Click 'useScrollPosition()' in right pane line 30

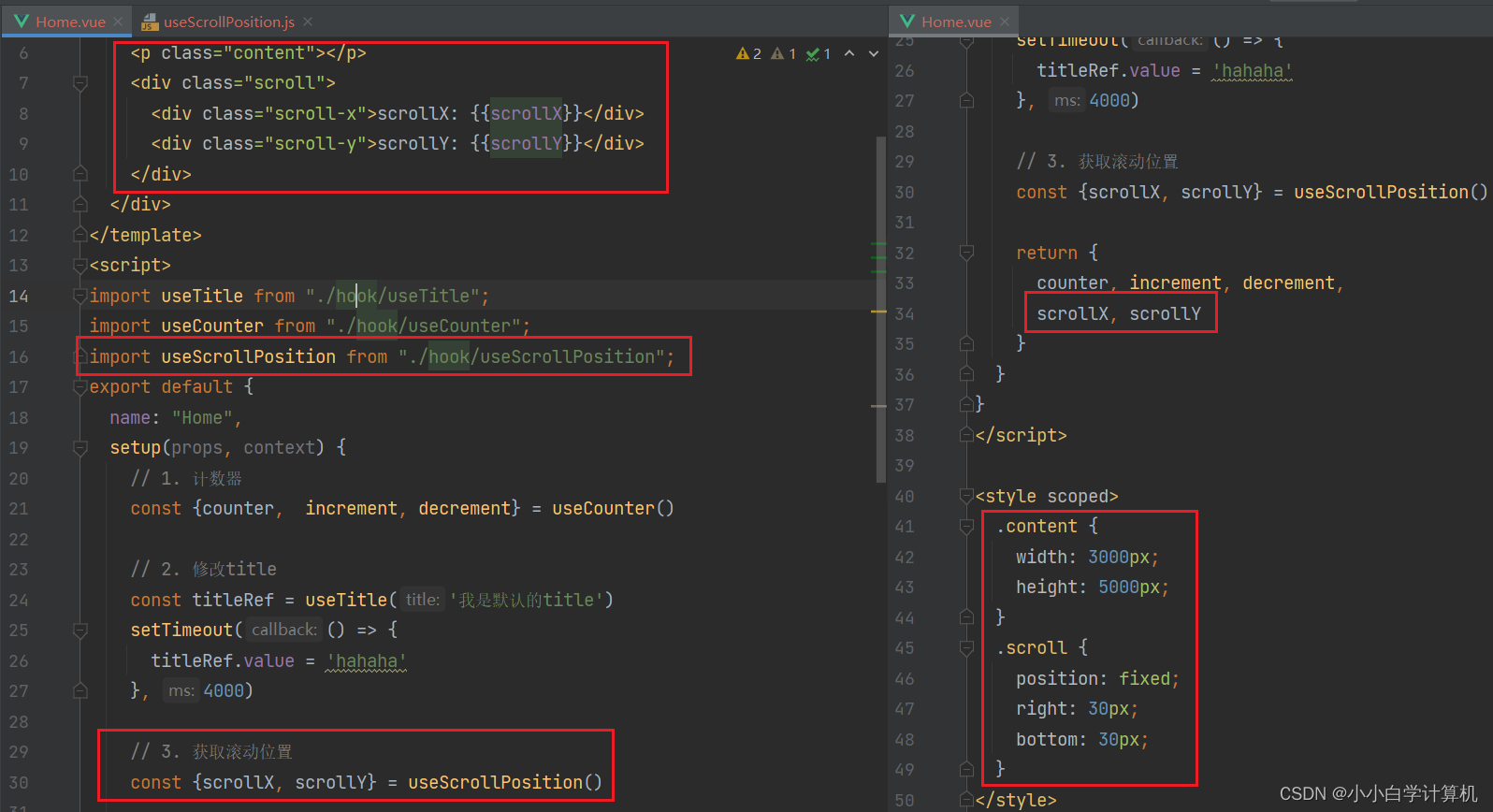(x=1391, y=193)
